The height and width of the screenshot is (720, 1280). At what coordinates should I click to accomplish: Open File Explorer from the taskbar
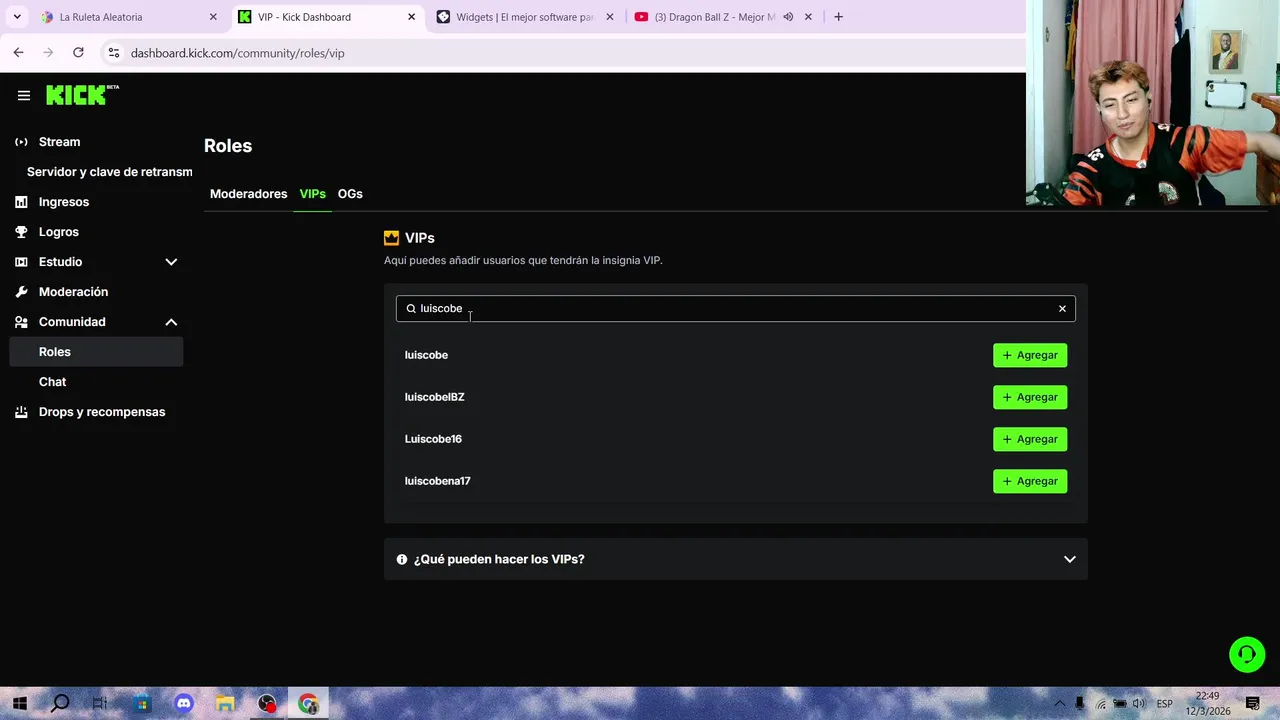point(226,704)
